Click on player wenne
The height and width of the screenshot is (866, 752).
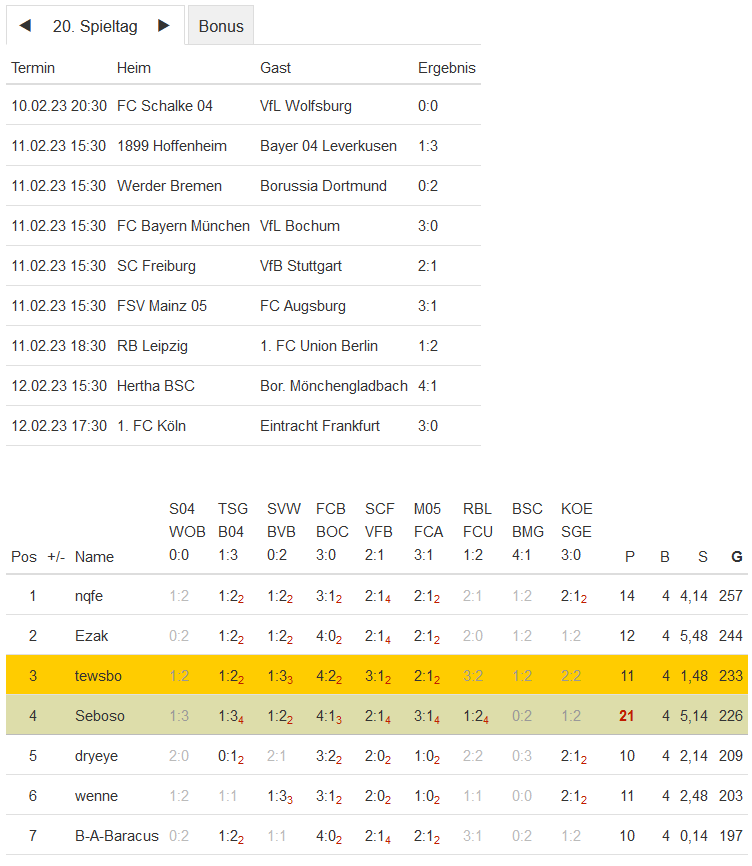pyautogui.click(x=96, y=796)
